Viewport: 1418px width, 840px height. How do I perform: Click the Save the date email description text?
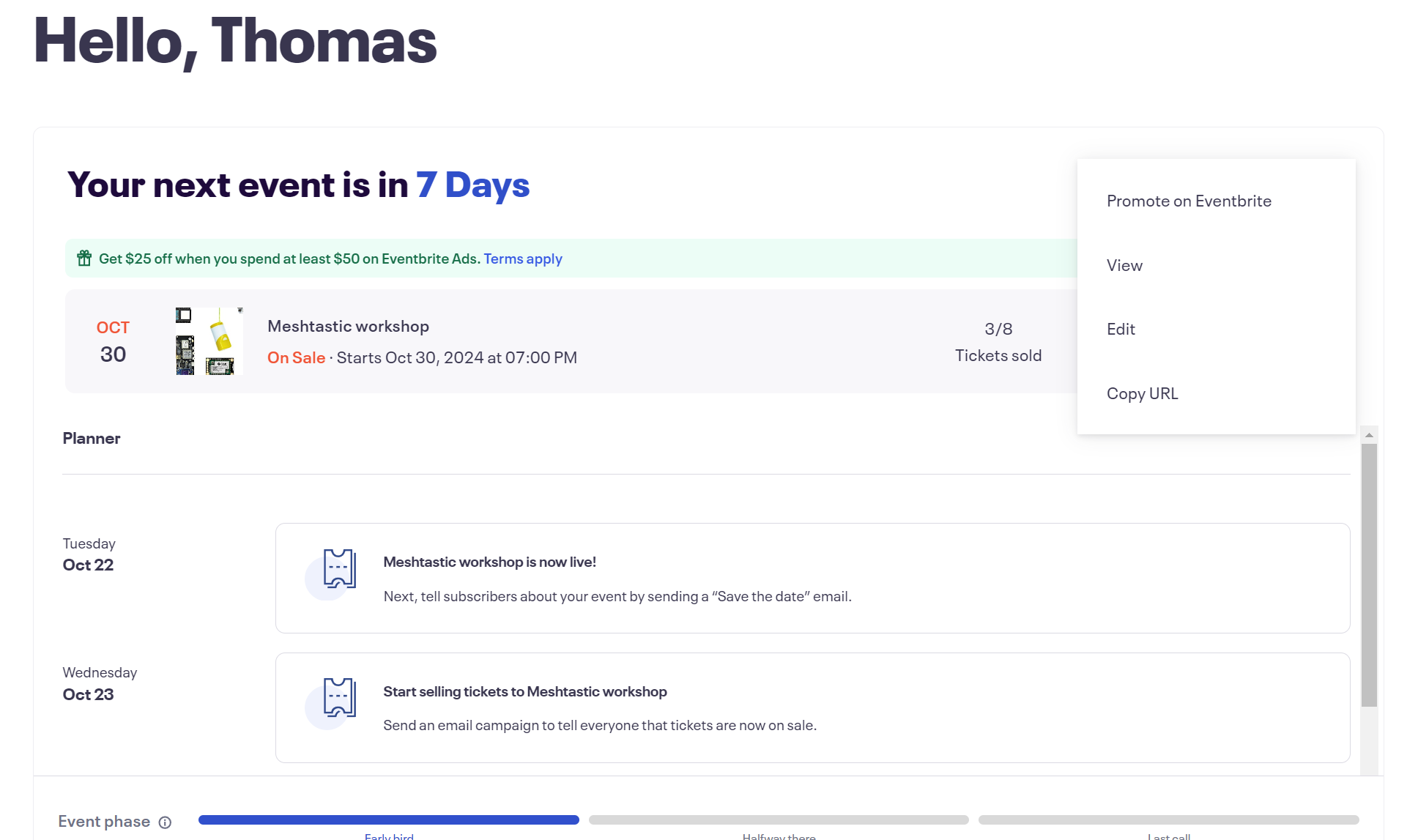pos(617,596)
